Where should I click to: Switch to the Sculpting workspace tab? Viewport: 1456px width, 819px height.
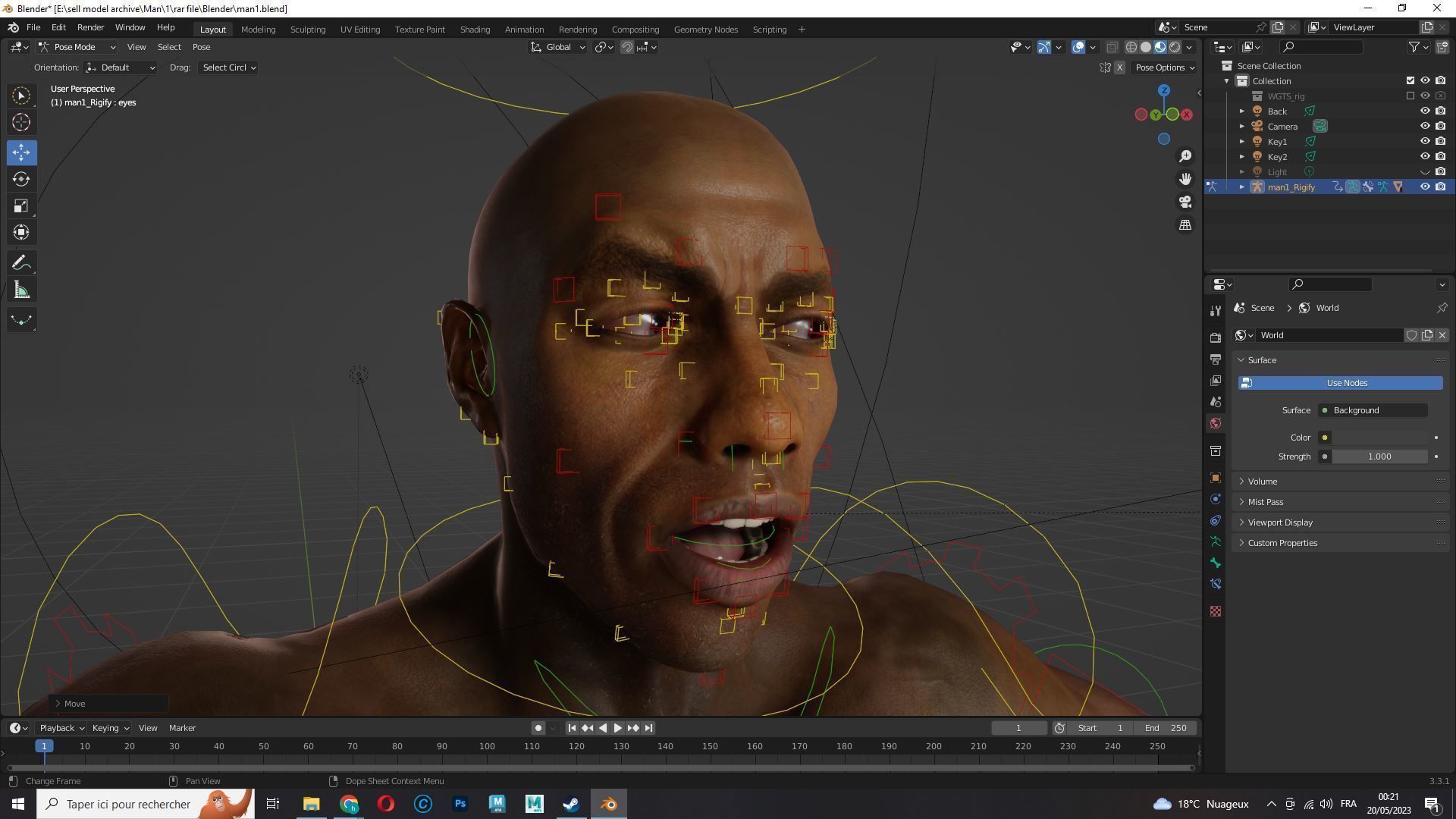(x=307, y=30)
